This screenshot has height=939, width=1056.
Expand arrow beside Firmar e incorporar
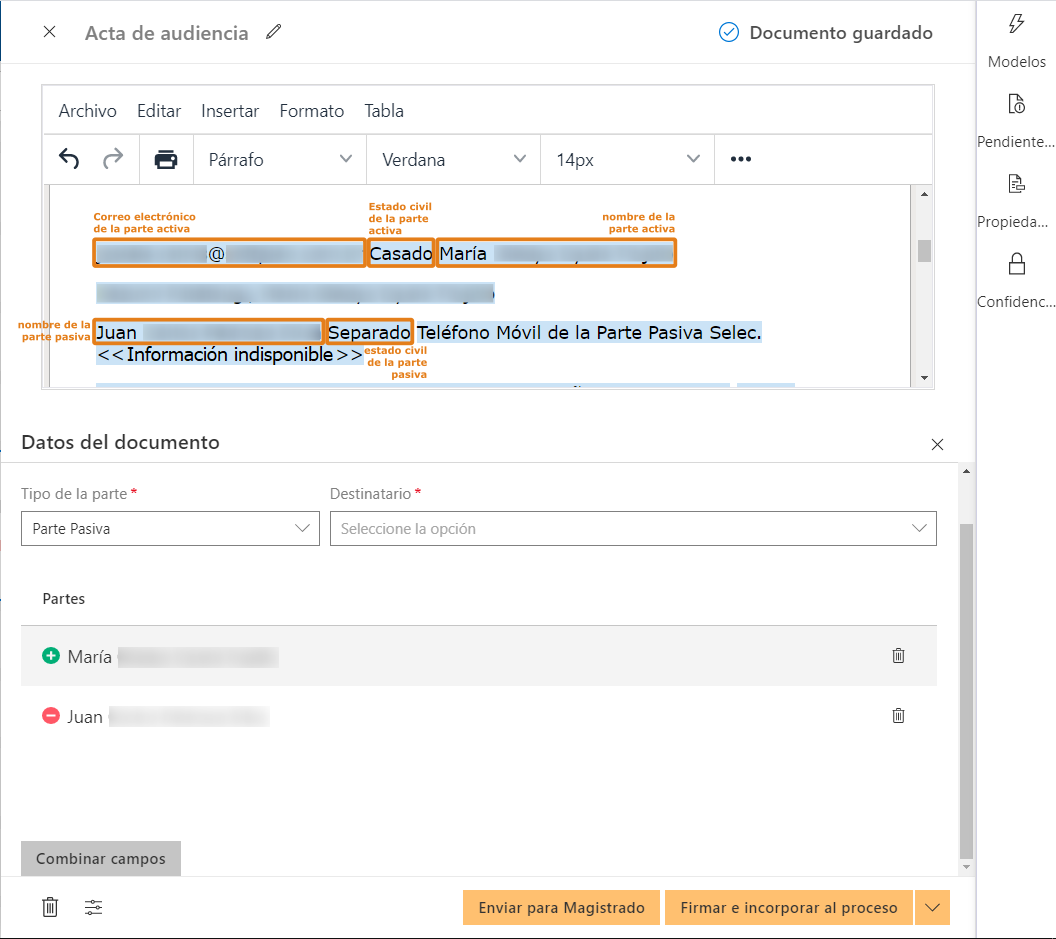(932, 907)
